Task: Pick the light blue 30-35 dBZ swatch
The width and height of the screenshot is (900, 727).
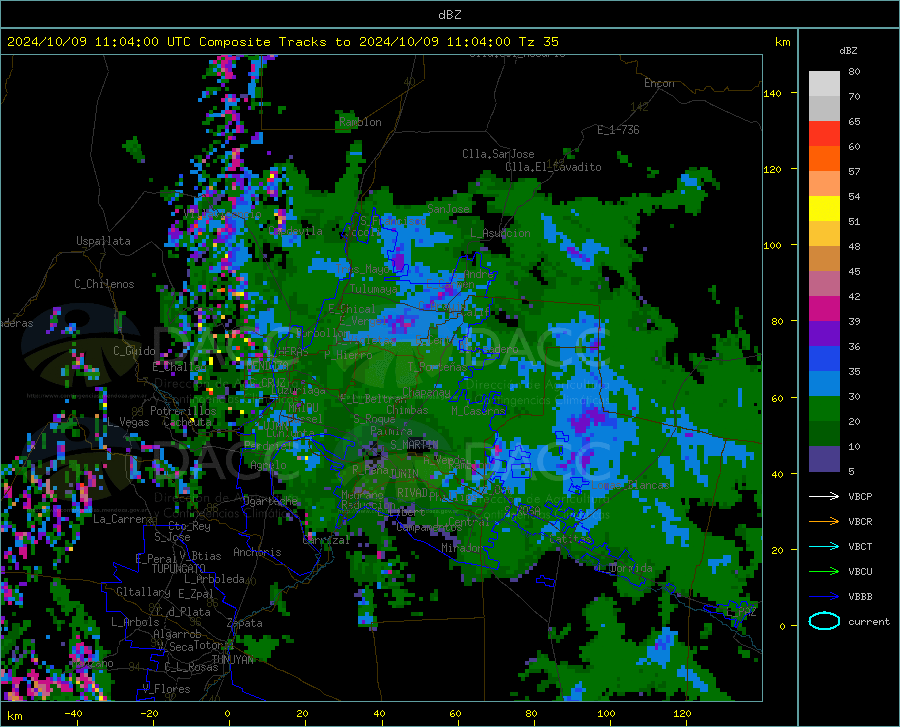Action: point(824,384)
